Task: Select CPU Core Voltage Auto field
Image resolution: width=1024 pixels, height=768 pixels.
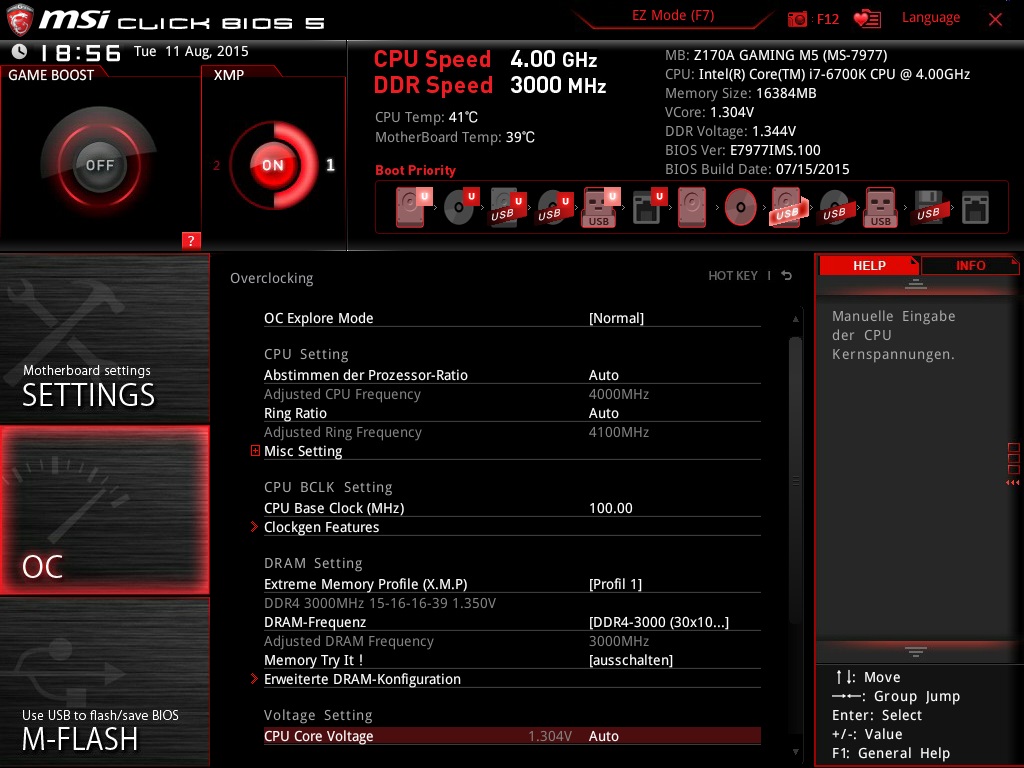Action: [x=512, y=736]
